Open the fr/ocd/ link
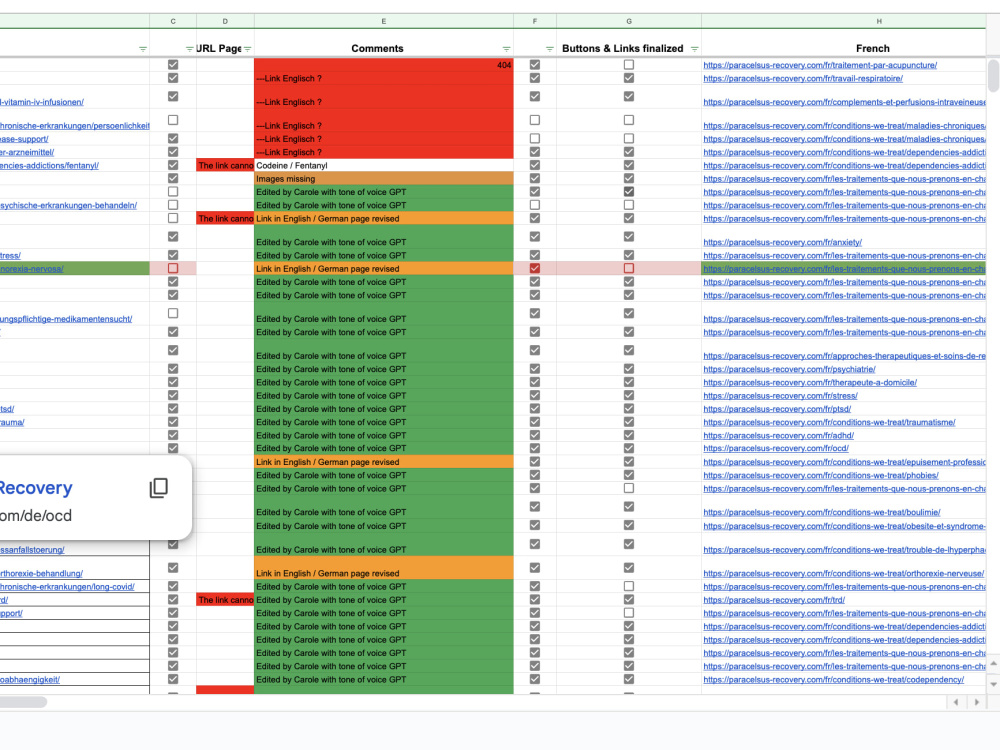Viewport: 1000px width, 750px height. click(776, 448)
